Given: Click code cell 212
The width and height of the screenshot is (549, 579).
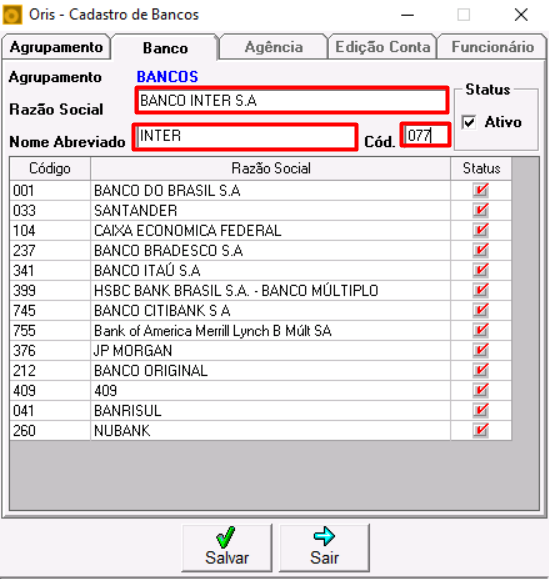Looking at the screenshot, I should (50, 370).
